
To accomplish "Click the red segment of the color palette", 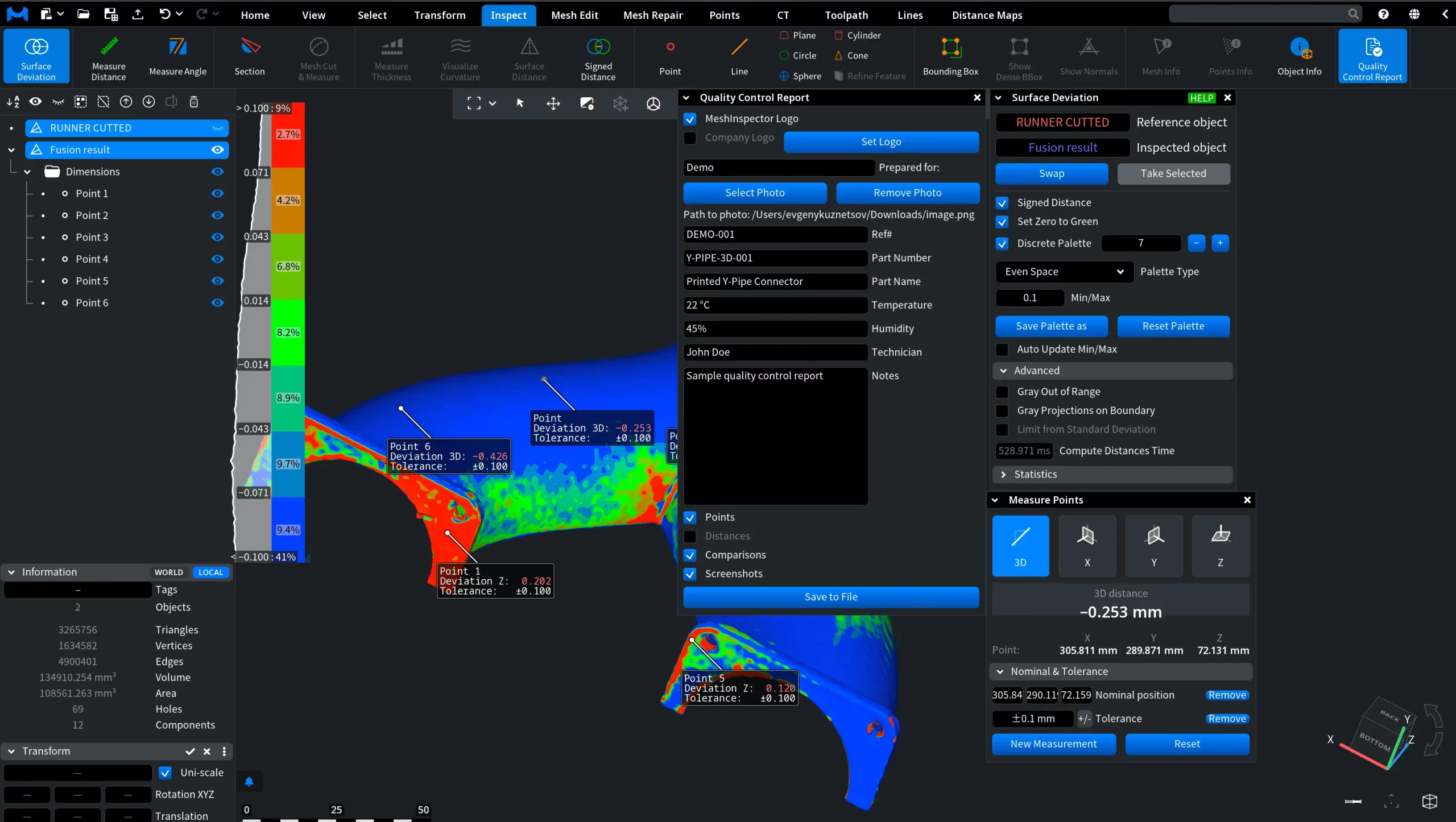I will click(x=288, y=135).
